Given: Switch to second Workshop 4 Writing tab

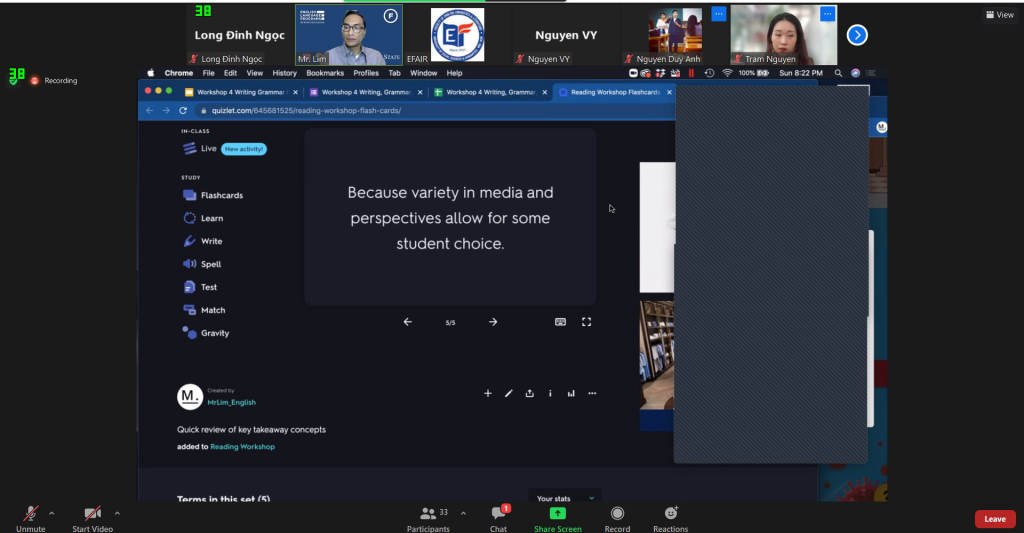Looking at the screenshot, I should click(366, 92).
